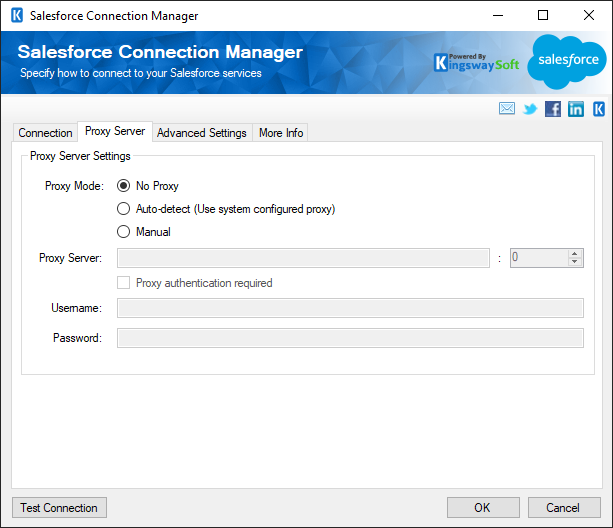Confirm with the OK button
The width and height of the screenshot is (613, 528).
click(x=483, y=507)
